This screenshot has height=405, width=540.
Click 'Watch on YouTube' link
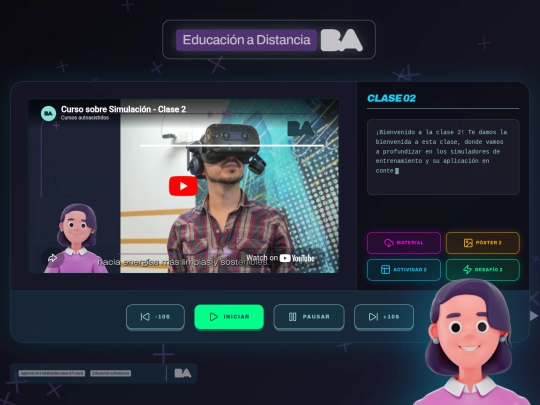coord(280,258)
